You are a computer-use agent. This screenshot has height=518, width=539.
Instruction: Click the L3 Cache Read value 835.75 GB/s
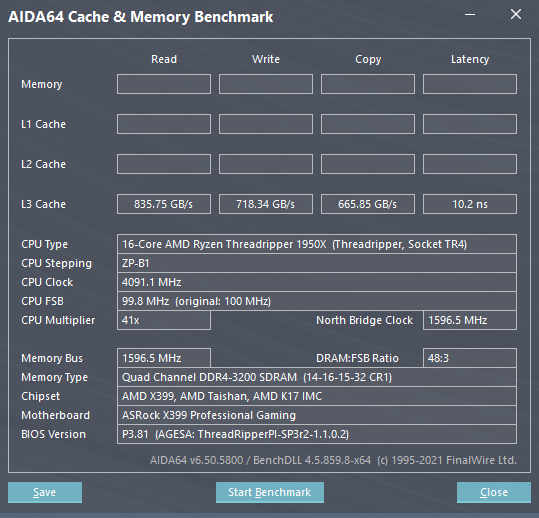pos(164,204)
